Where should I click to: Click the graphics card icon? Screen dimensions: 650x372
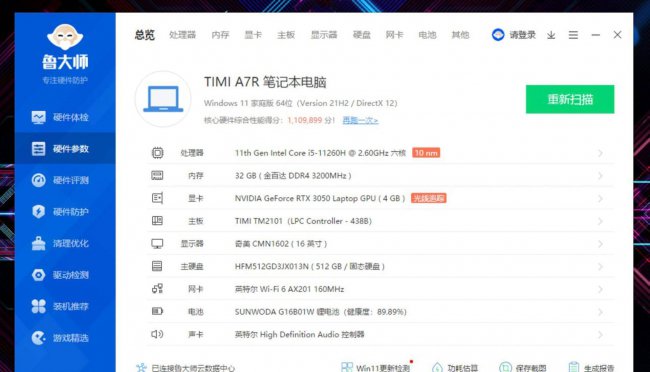click(157, 198)
